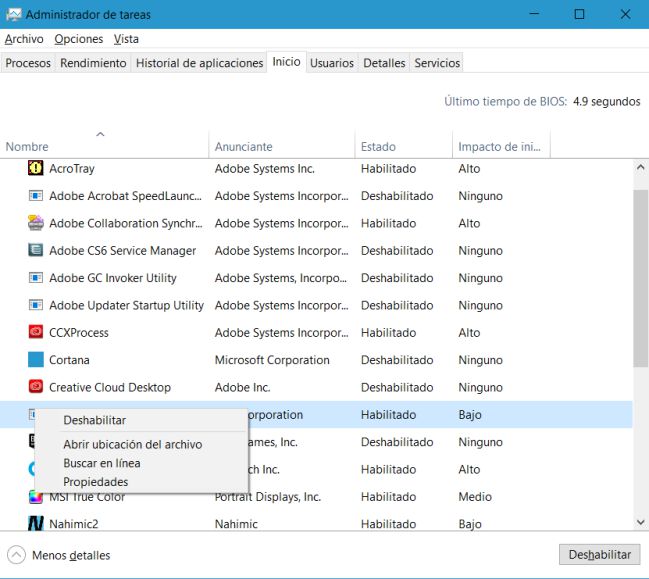Click Menos detalles to collapse view
Image resolution: width=649 pixels, height=579 pixels.
pos(71,555)
